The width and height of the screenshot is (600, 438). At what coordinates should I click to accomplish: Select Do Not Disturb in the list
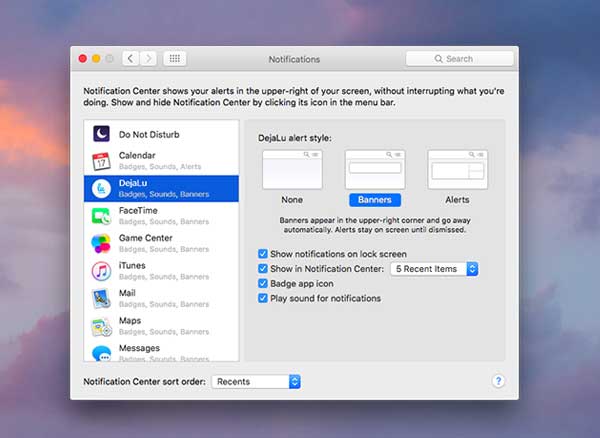(x=161, y=134)
